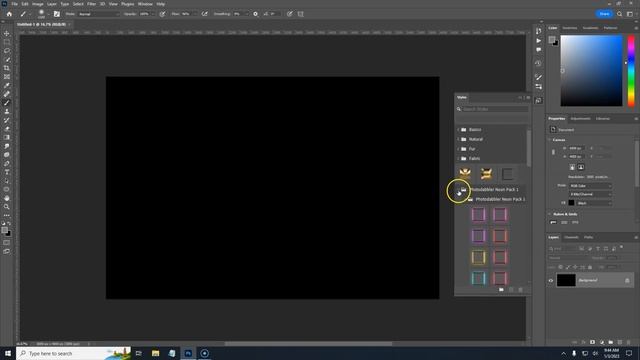The height and width of the screenshot is (360, 640).
Task: Collapse the Canvas section
Action: (550, 140)
